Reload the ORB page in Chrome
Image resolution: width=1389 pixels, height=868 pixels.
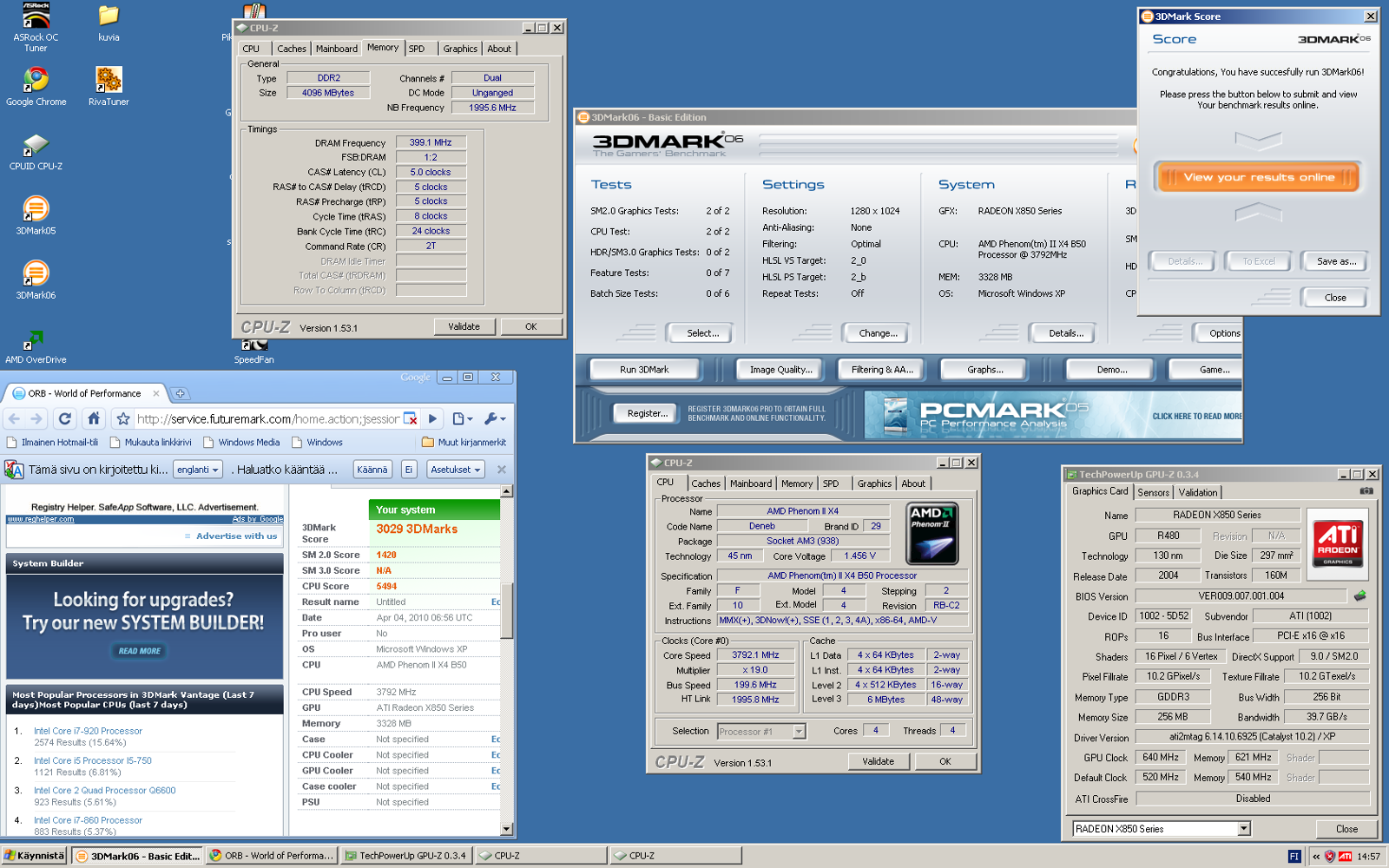pyautogui.click(x=64, y=418)
